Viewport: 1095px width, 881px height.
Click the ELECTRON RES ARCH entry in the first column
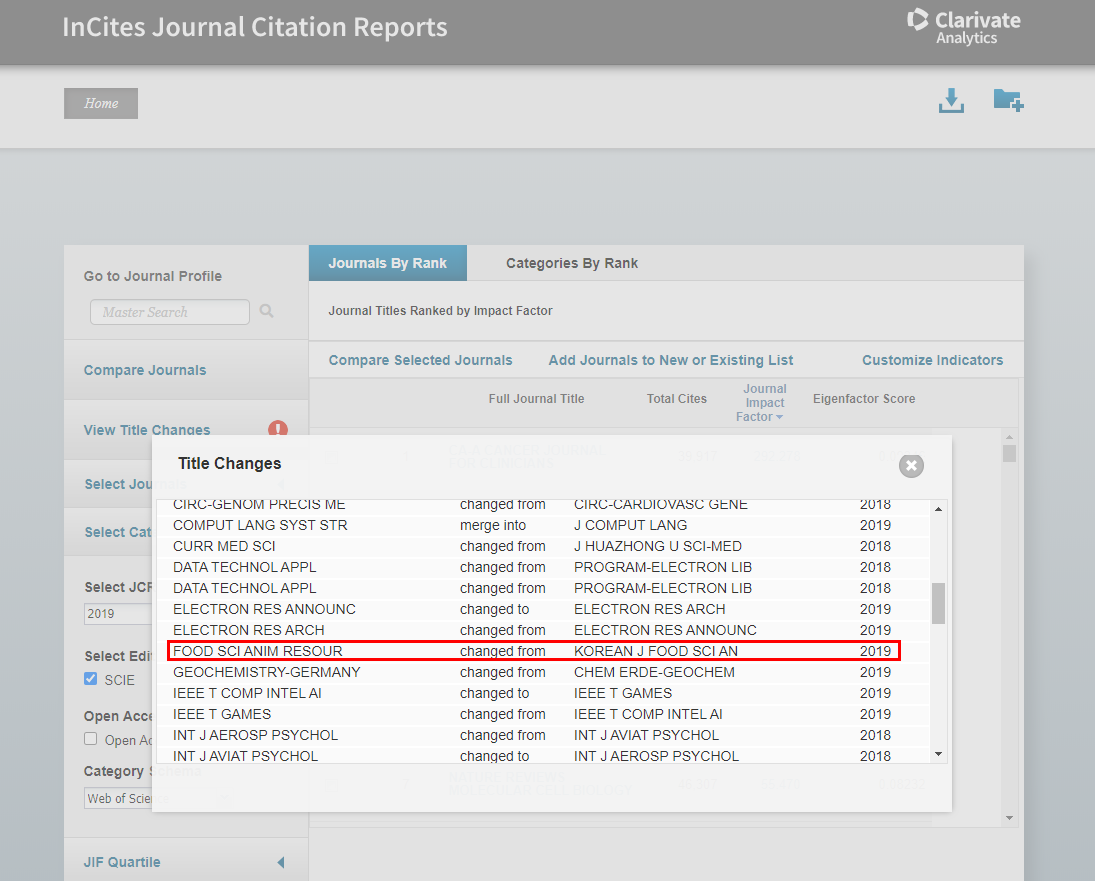[x=249, y=630]
